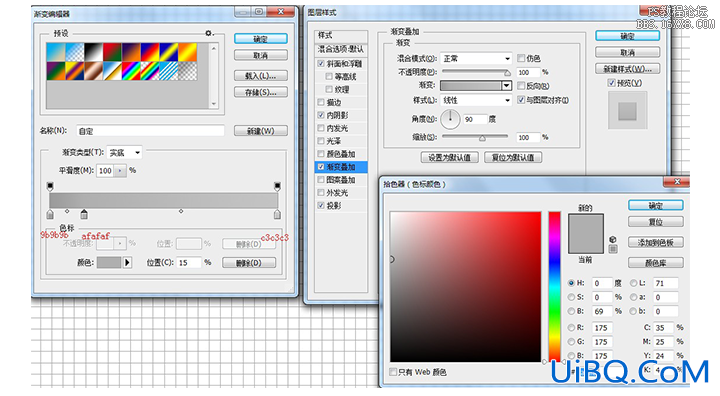Open the gradient picker dropdown arrow

click(506, 85)
